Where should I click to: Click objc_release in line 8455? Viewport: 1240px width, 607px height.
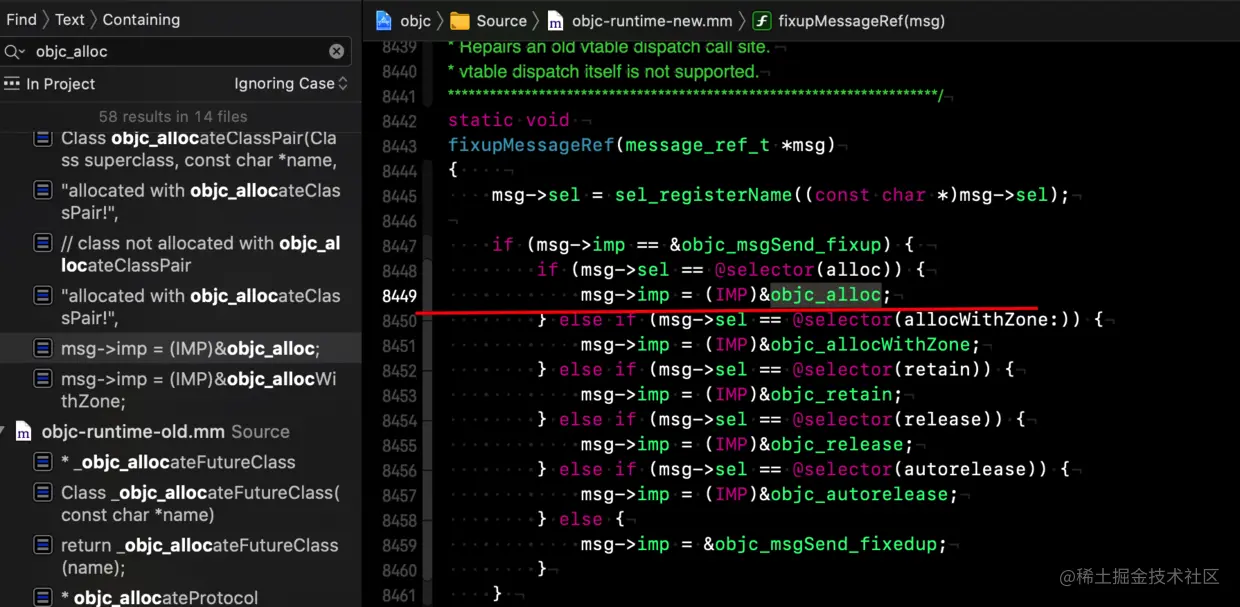tap(836, 445)
